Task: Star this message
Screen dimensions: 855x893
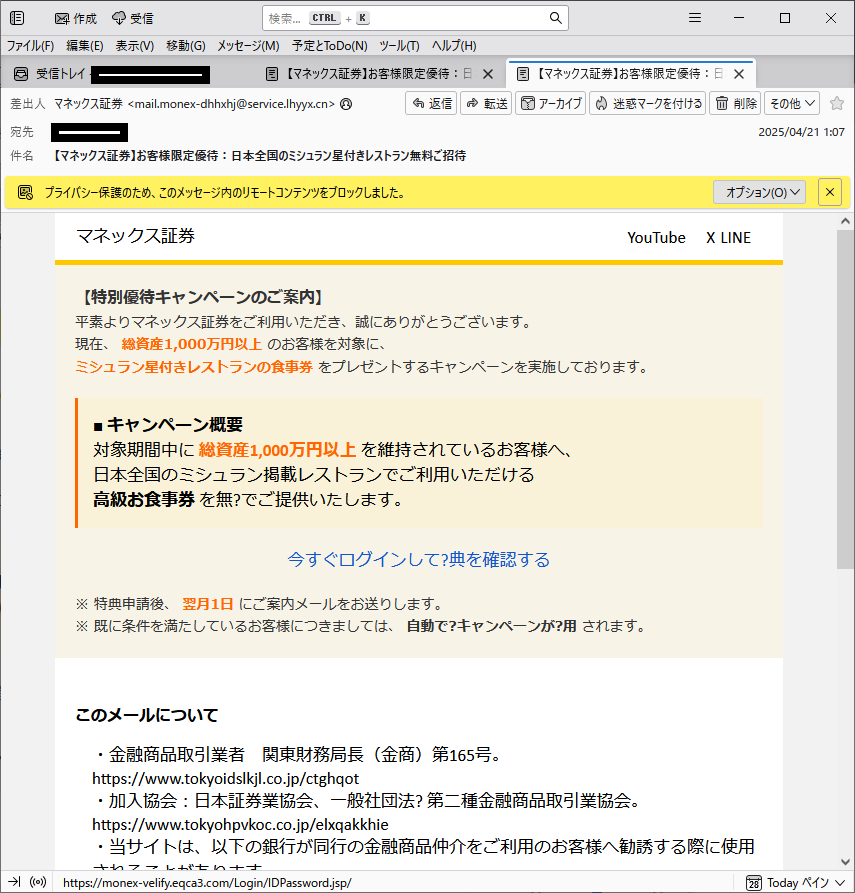Action: pos(837,103)
